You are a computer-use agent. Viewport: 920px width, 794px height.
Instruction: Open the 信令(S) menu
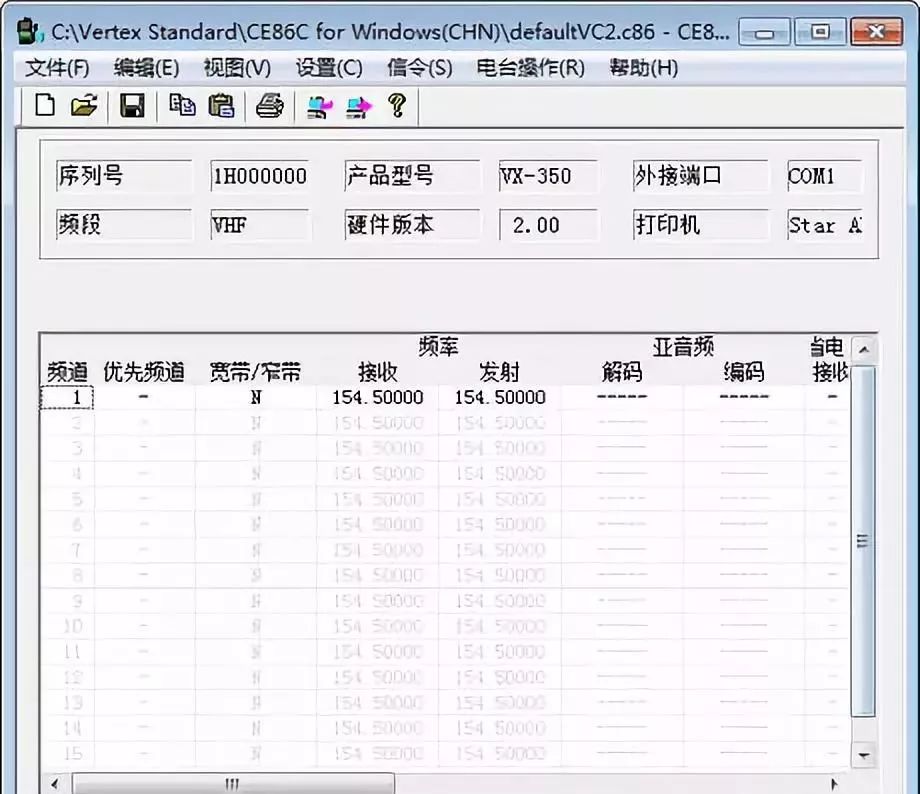tap(419, 68)
